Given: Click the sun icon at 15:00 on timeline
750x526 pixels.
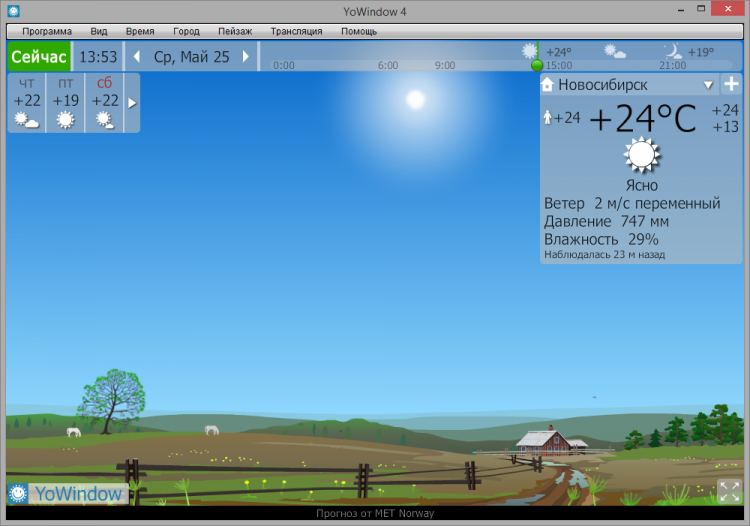Looking at the screenshot, I should coord(529,51).
